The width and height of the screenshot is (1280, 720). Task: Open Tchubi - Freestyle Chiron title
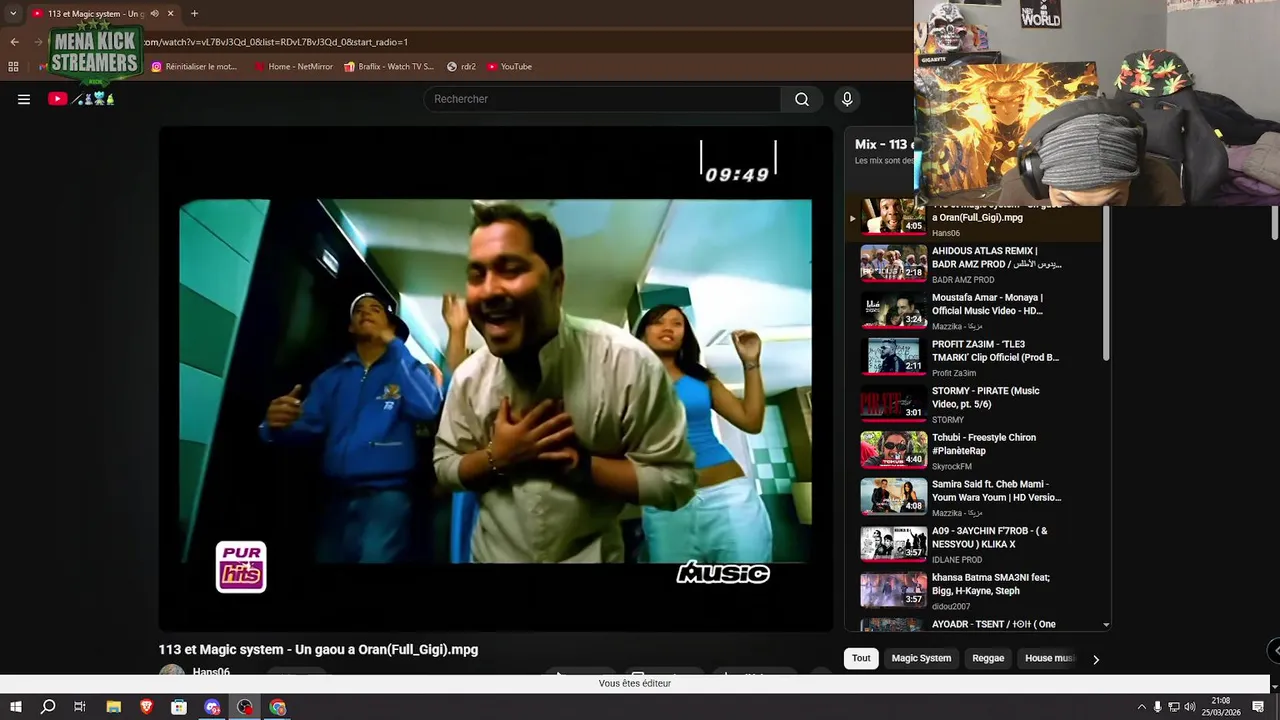tap(984, 444)
